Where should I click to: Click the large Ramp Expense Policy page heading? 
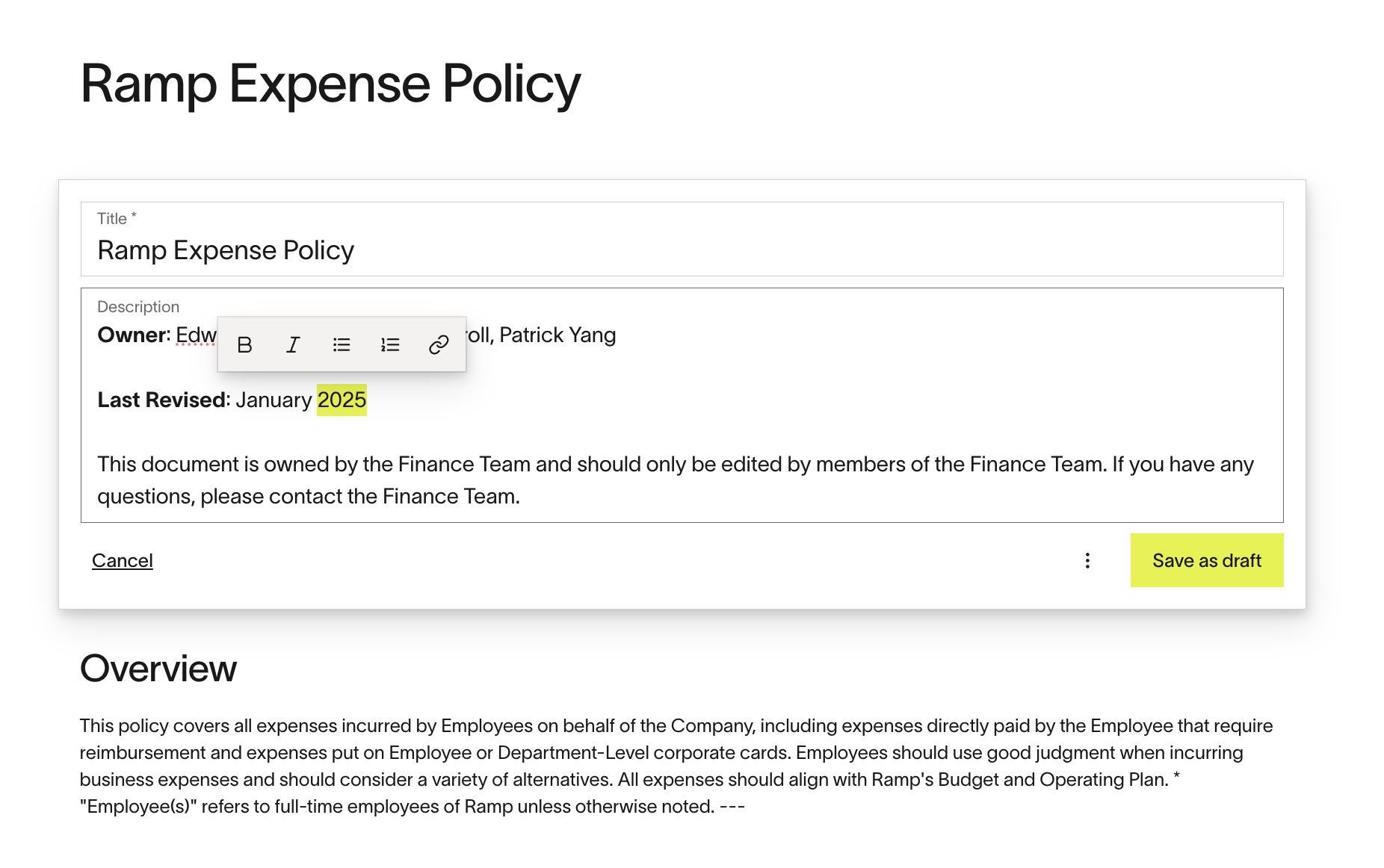pyautogui.click(x=330, y=84)
